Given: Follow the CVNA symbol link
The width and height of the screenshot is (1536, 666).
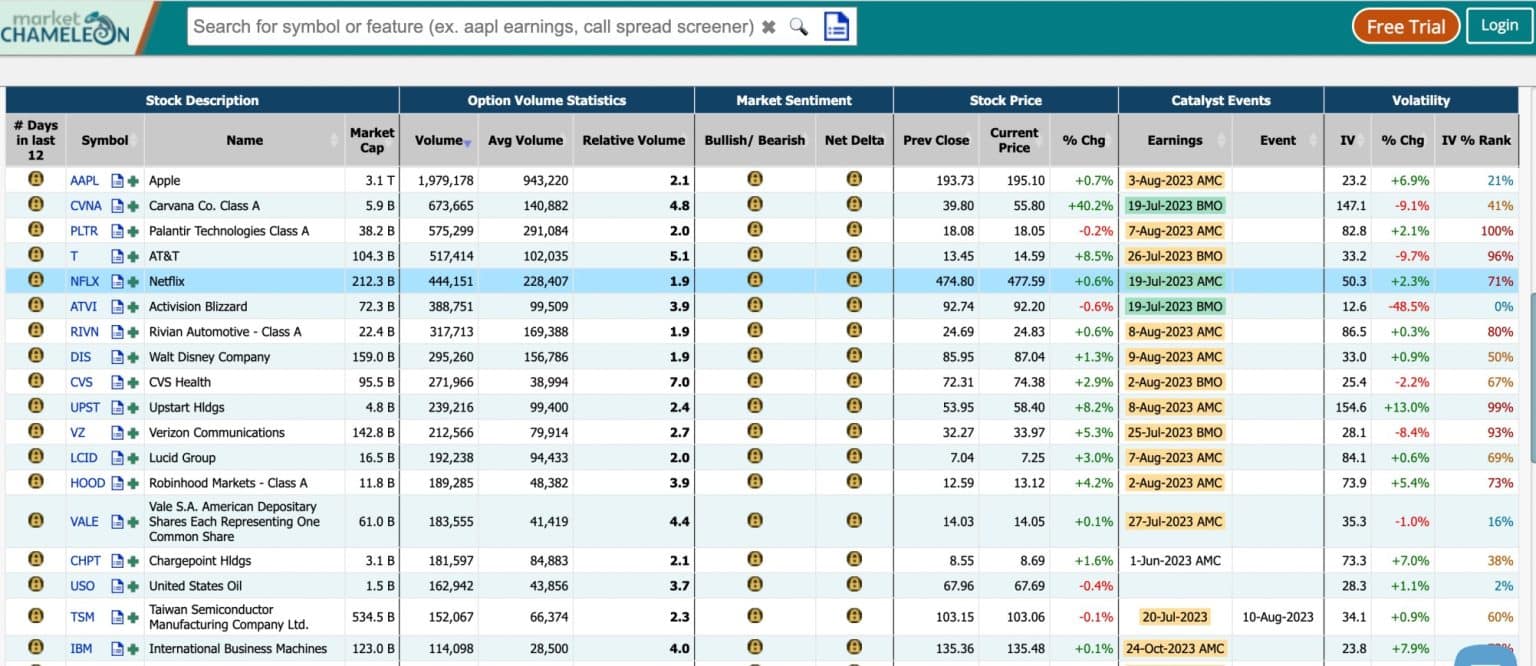Looking at the screenshot, I should [84, 205].
